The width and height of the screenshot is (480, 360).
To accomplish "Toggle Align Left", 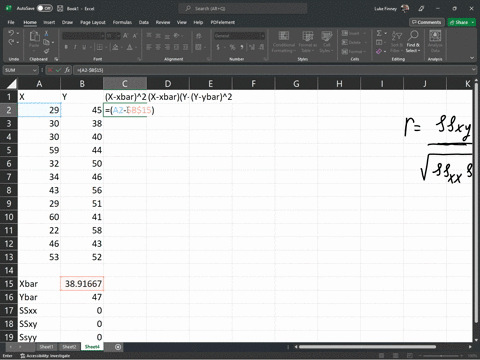I will [x=149, y=47].
